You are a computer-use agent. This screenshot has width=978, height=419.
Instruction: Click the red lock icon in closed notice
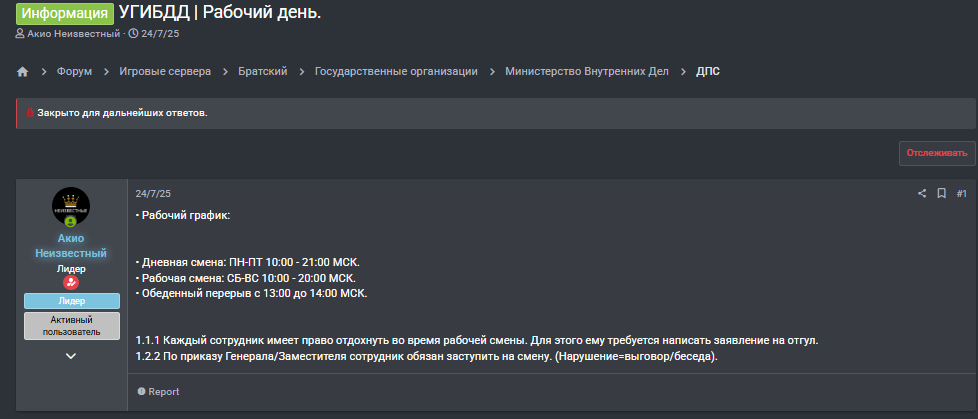click(x=29, y=113)
